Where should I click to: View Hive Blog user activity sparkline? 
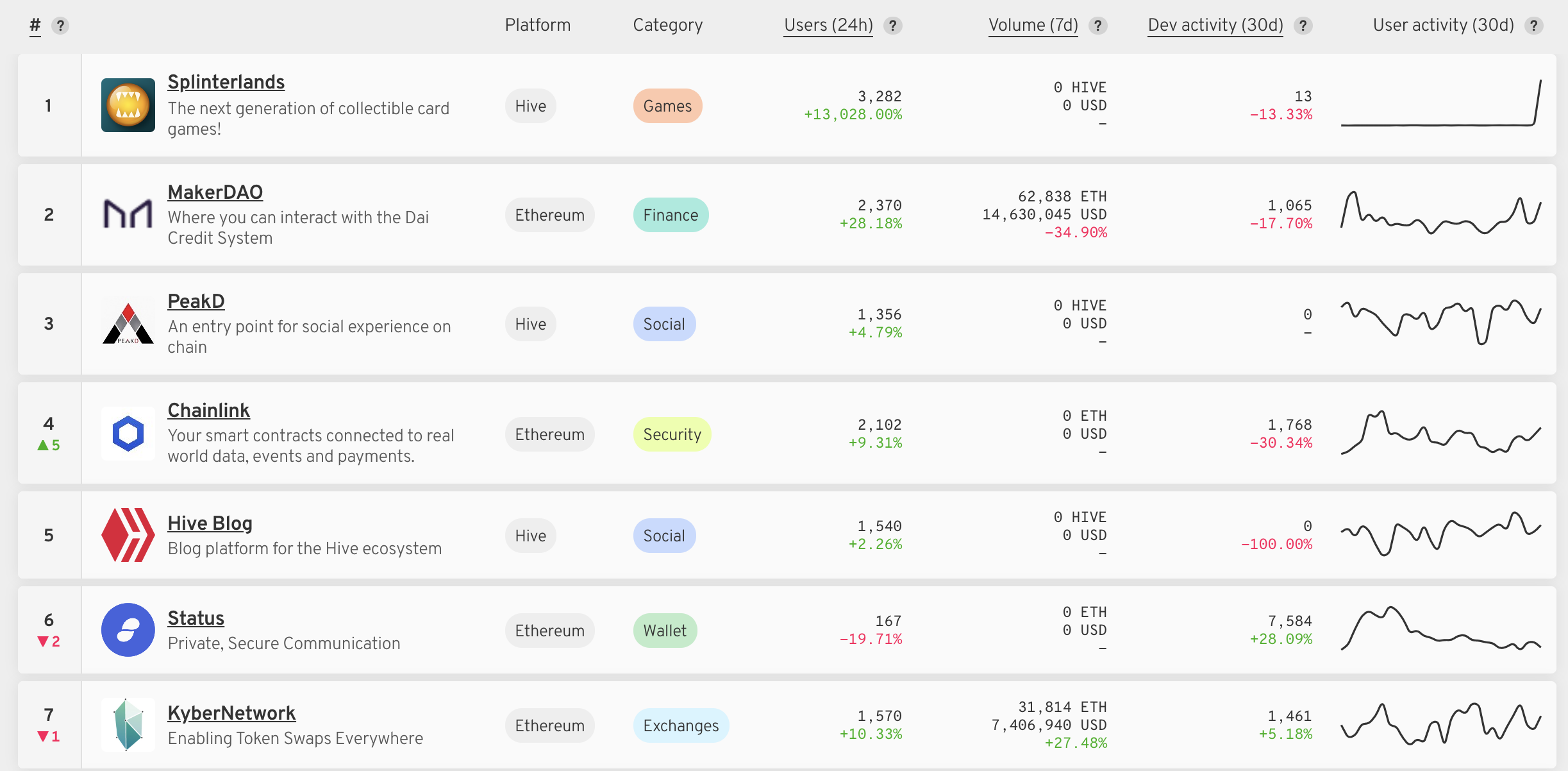1441,534
